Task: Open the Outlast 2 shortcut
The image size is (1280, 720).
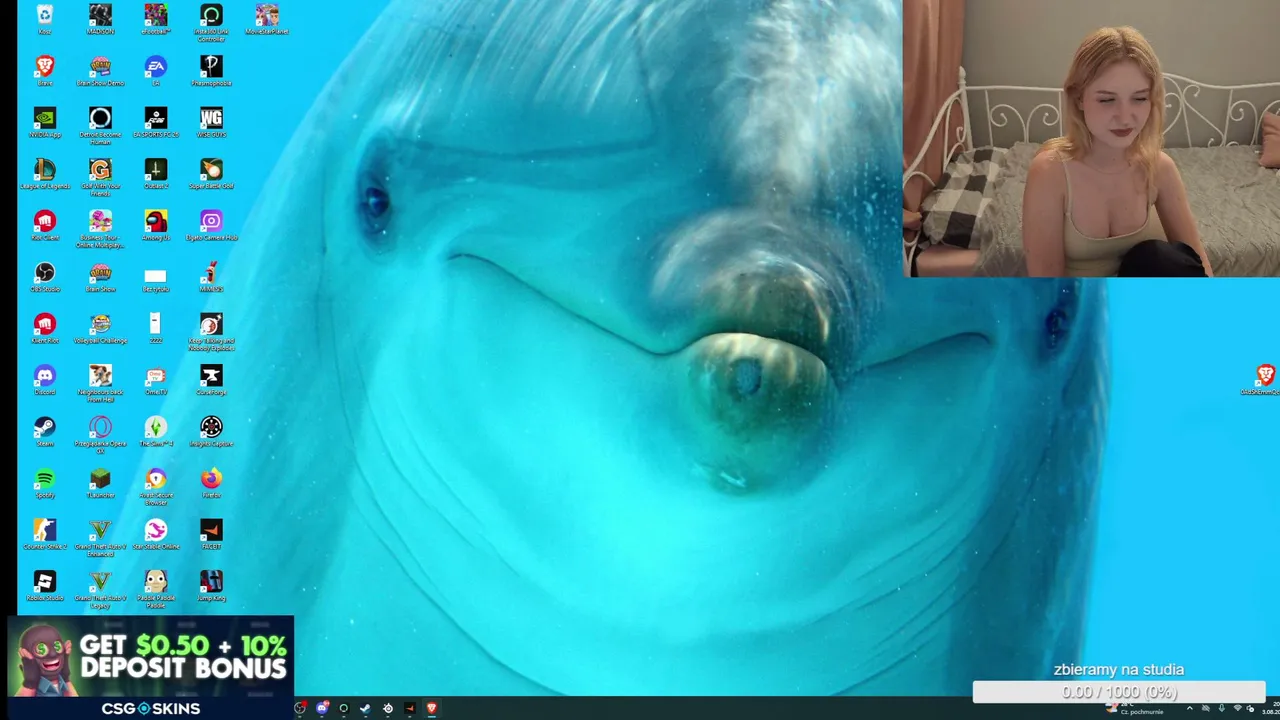Action: [155, 174]
